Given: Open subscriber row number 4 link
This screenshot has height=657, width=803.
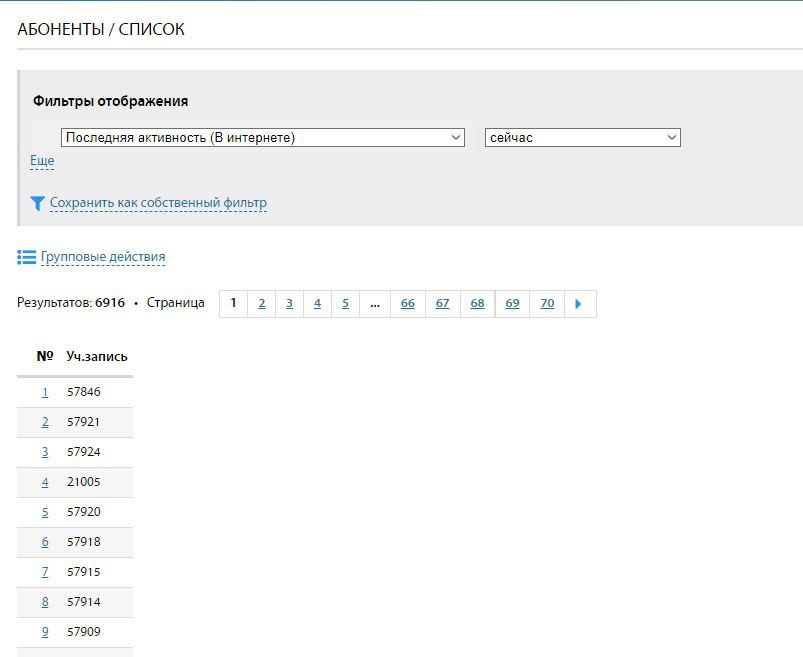Looking at the screenshot, I should [x=45, y=482].
